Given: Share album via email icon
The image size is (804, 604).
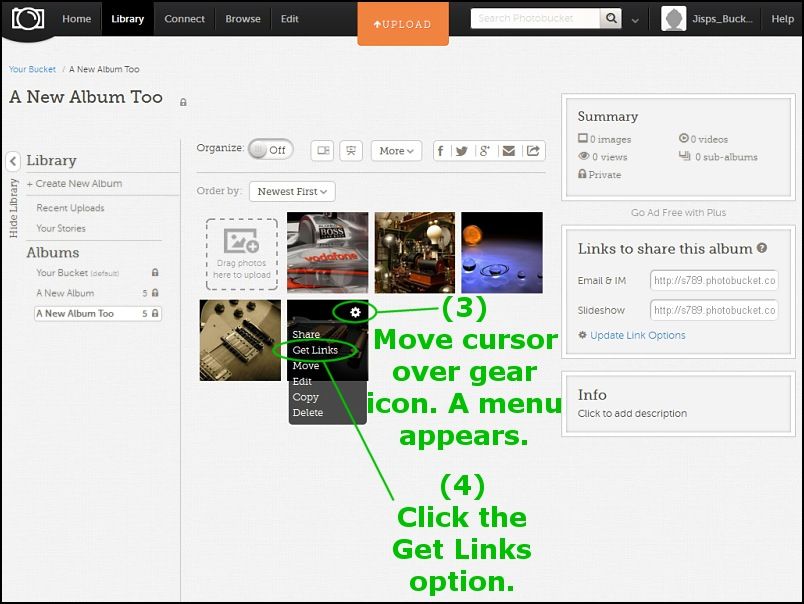Looking at the screenshot, I should [509, 151].
